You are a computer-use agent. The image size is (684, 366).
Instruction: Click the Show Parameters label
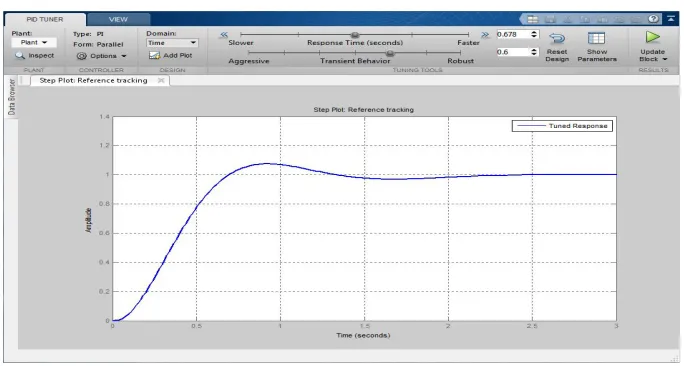[597, 55]
